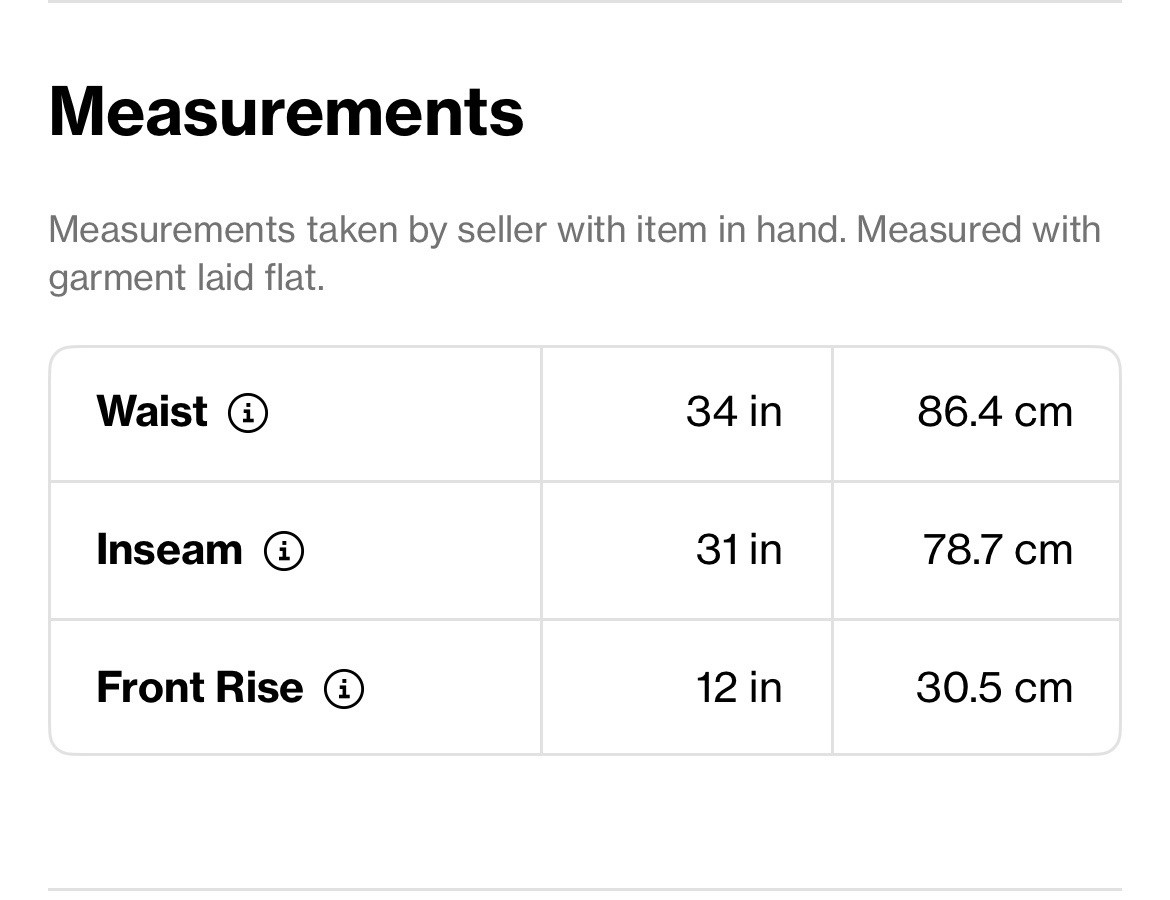This screenshot has width=1170, height=900.
Task: Click the 78.7 cm inseam value
Action: [998, 550]
